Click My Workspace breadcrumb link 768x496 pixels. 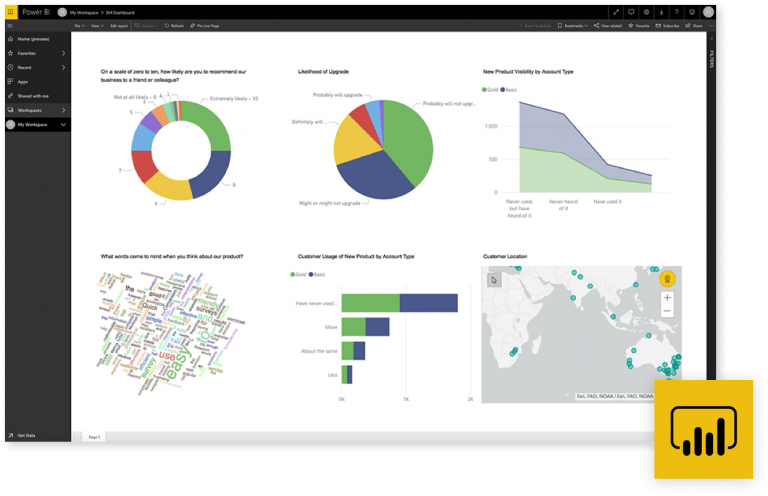coord(84,13)
